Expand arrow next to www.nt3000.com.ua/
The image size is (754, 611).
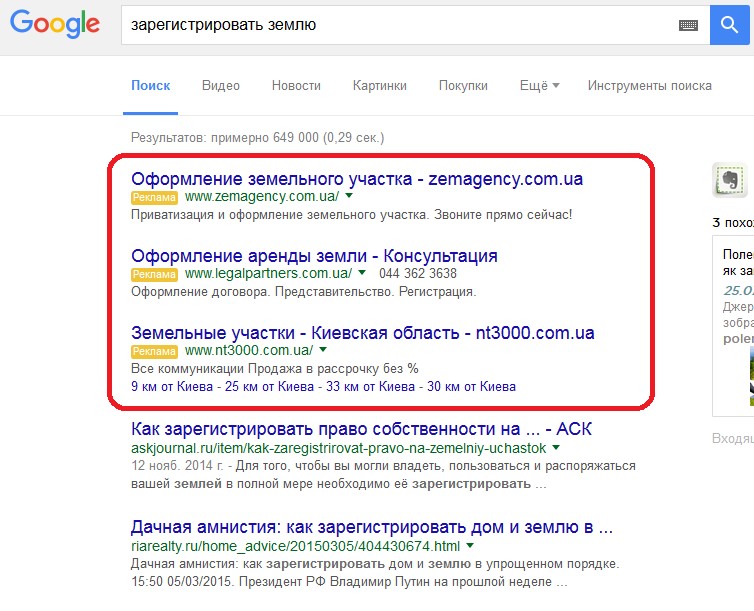click(x=323, y=349)
